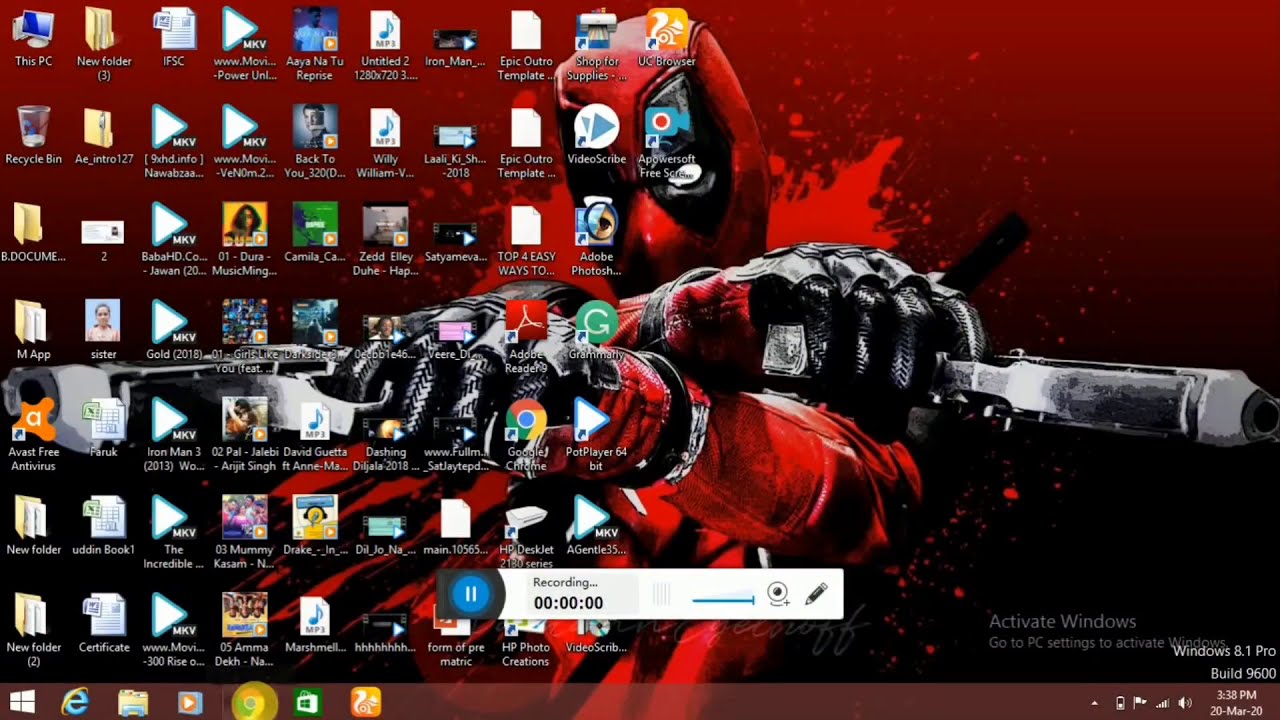Select the New folder (2) folder

tap(33, 631)
